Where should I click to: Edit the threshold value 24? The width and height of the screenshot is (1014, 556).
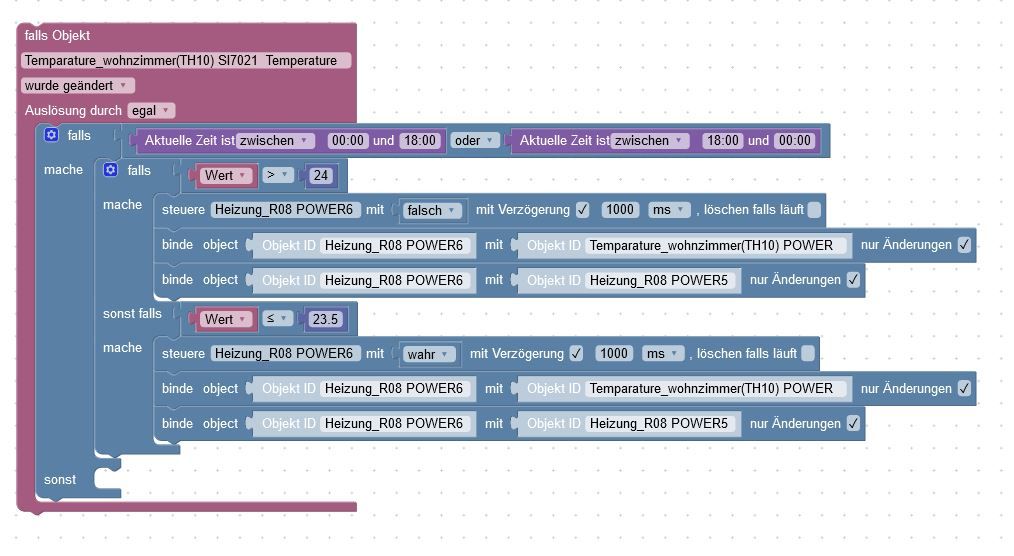coord(321,175)
